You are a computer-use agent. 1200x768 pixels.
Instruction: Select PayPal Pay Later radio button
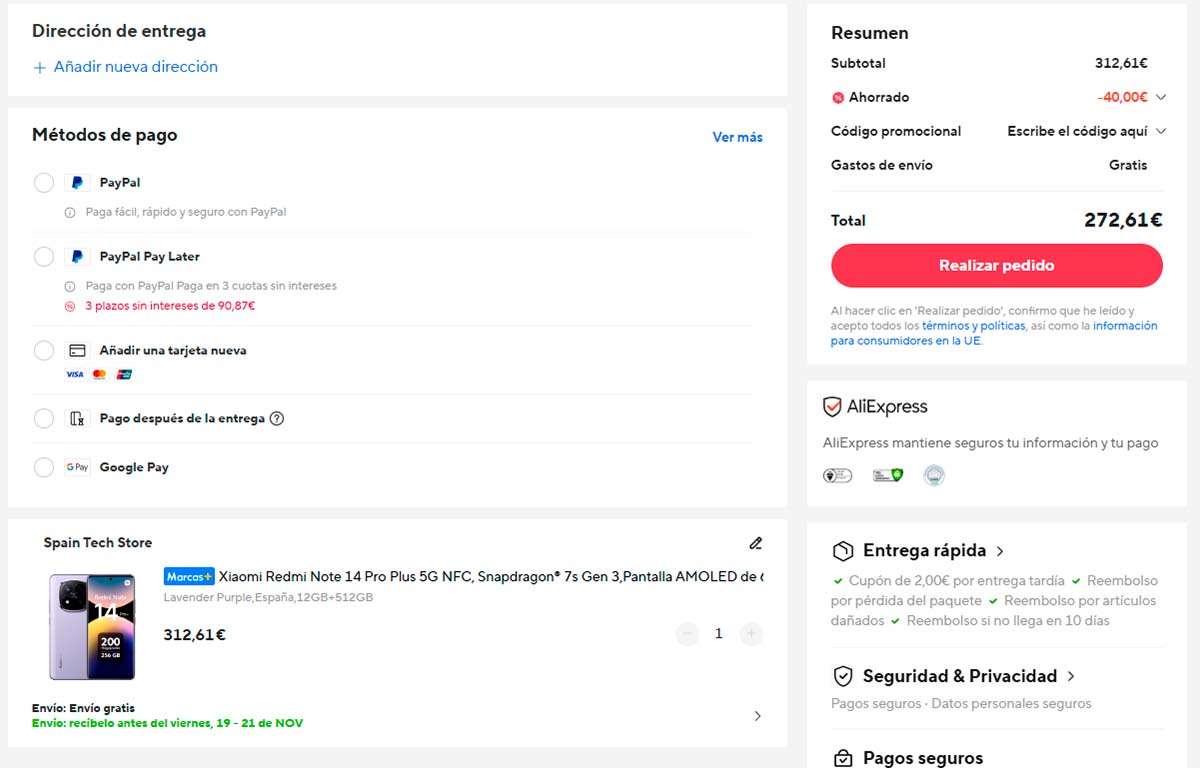[x=44, y=257]
